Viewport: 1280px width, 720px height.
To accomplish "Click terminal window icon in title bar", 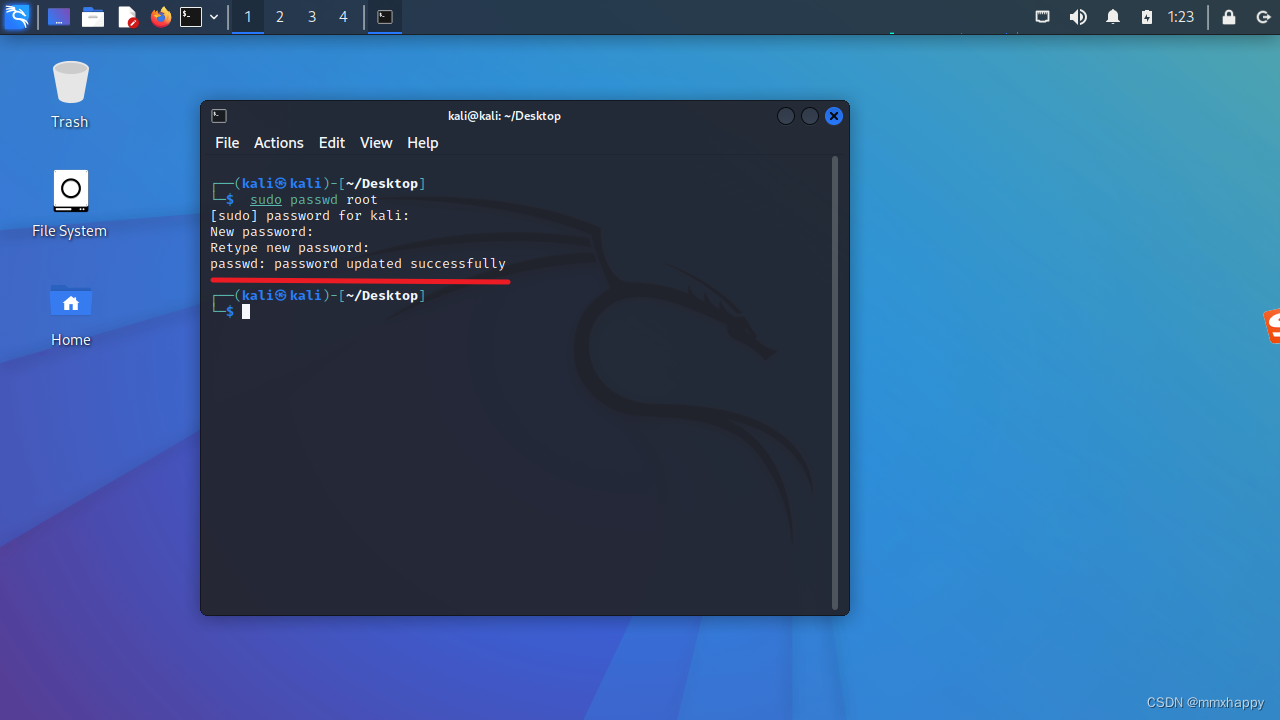I will click(219, 116).
